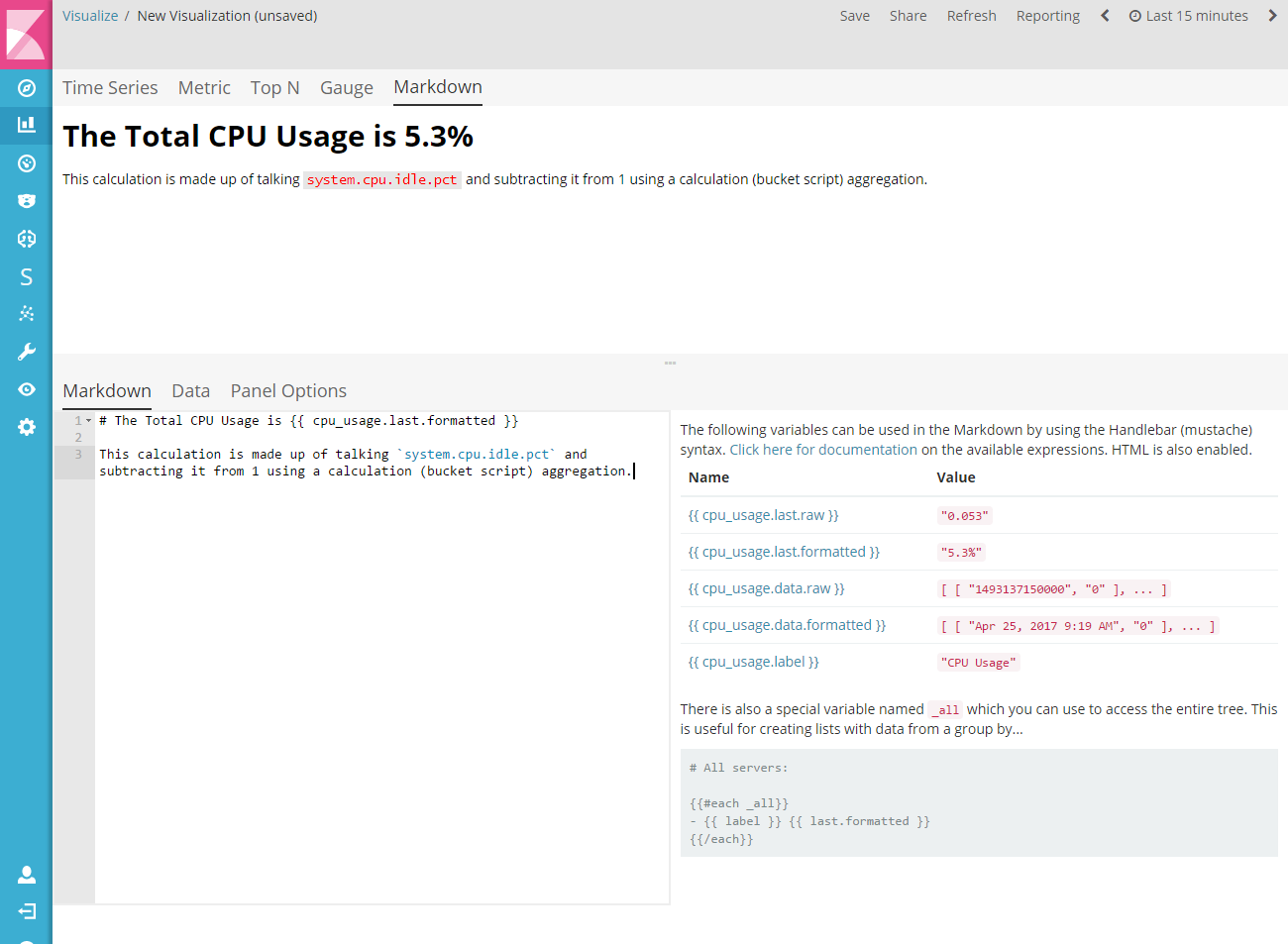The width and height of the screenshot is (1288, 944).
Task: Collapse the markdown fold arrow on line 1
Action: 86,420
